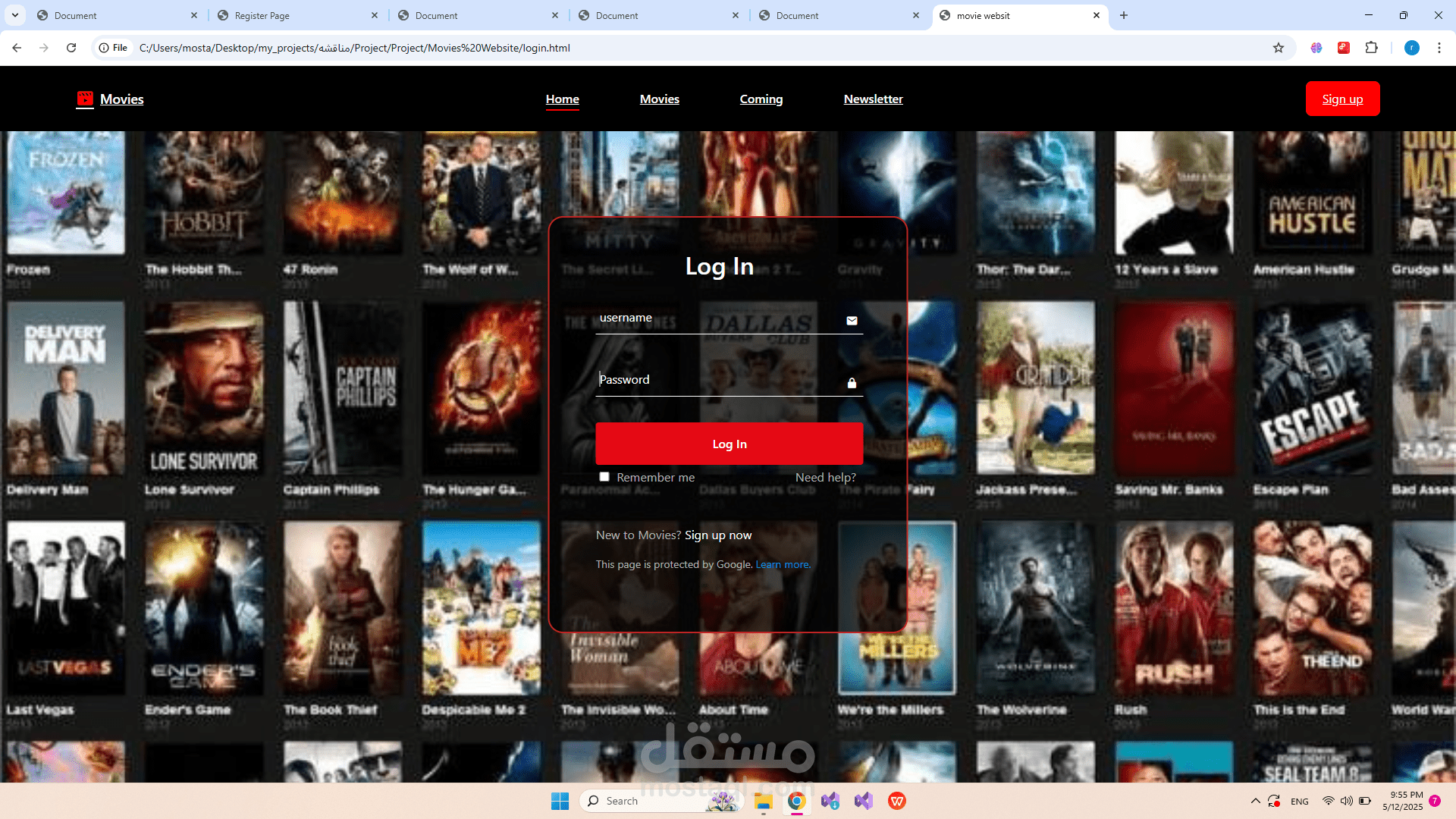Open the Frozen movie poster

tap(66, 193)
